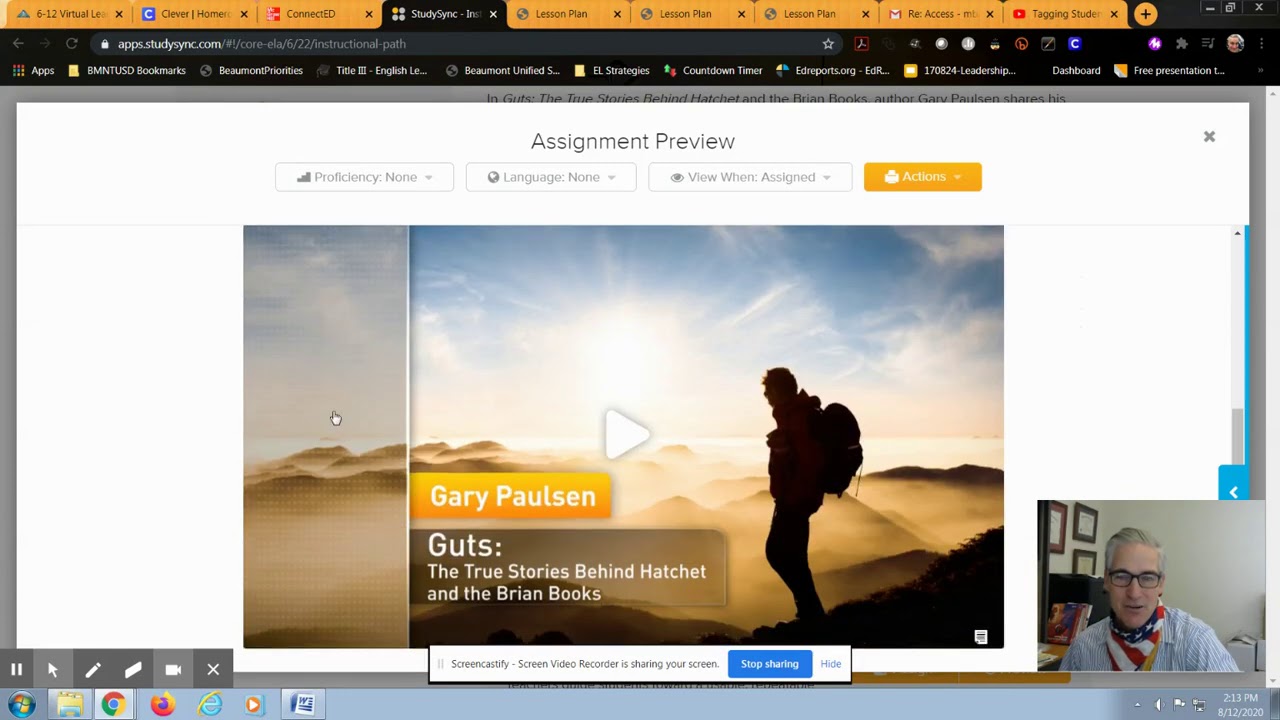Click the transcript icon on the video
Screen dimensions: 1280x720
pyautogui.click(x=981, y=637)
